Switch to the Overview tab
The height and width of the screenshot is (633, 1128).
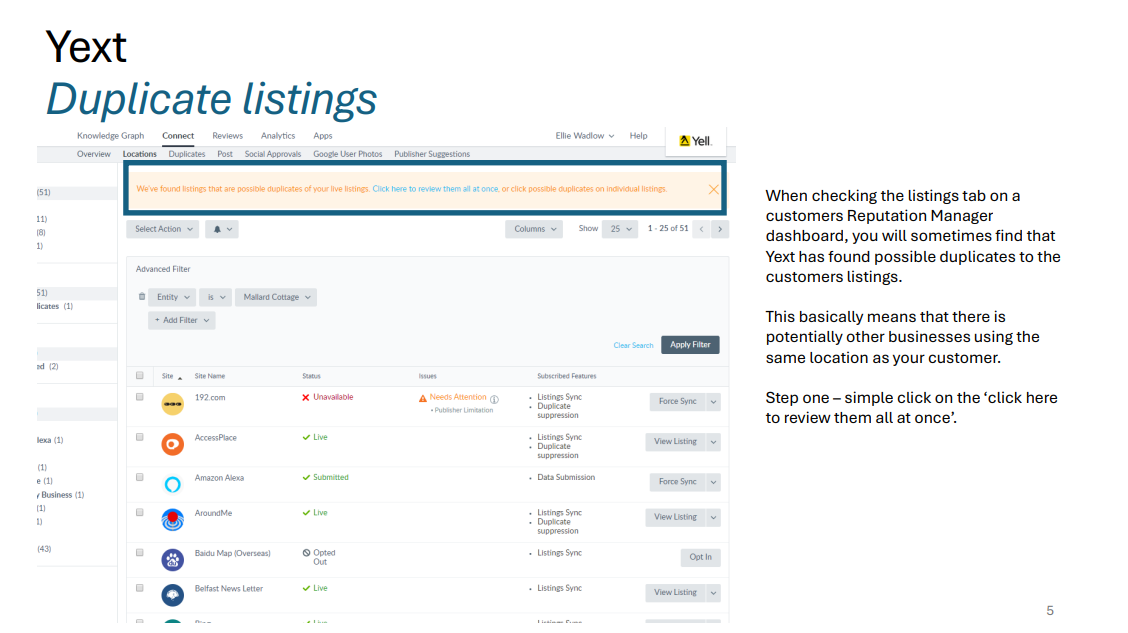[94, 154]
